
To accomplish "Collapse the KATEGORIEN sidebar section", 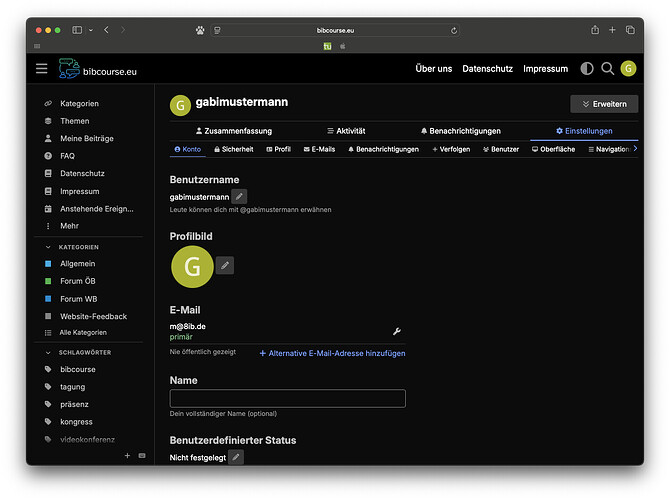I will pos(48,247).
